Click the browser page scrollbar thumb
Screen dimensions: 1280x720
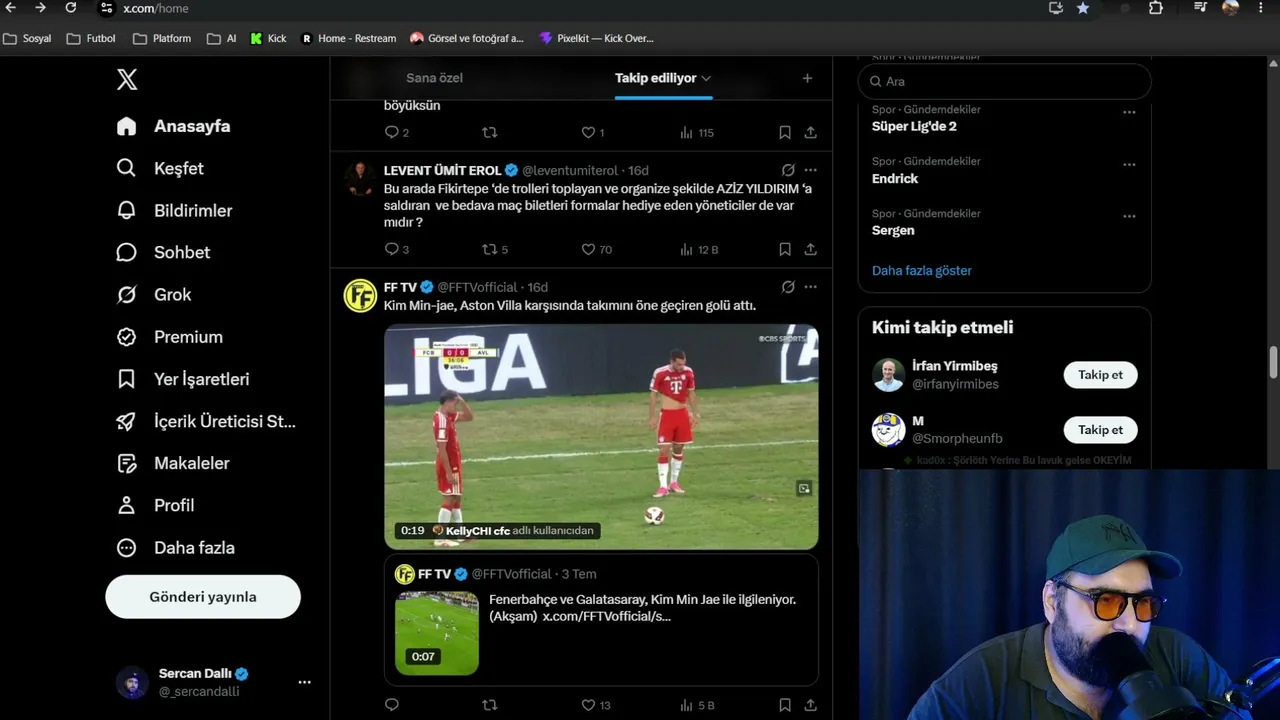(1273, 362)
